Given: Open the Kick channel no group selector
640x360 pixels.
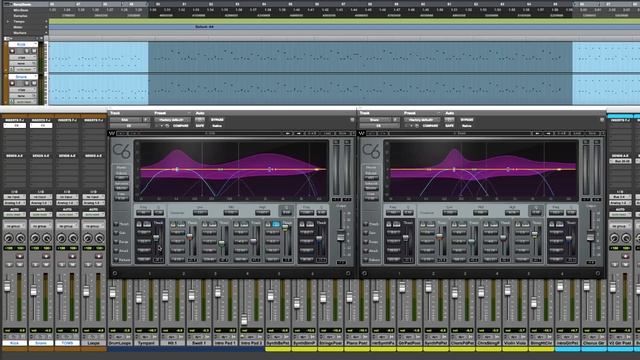Looking at the screenshot, I should coord(14,226).
